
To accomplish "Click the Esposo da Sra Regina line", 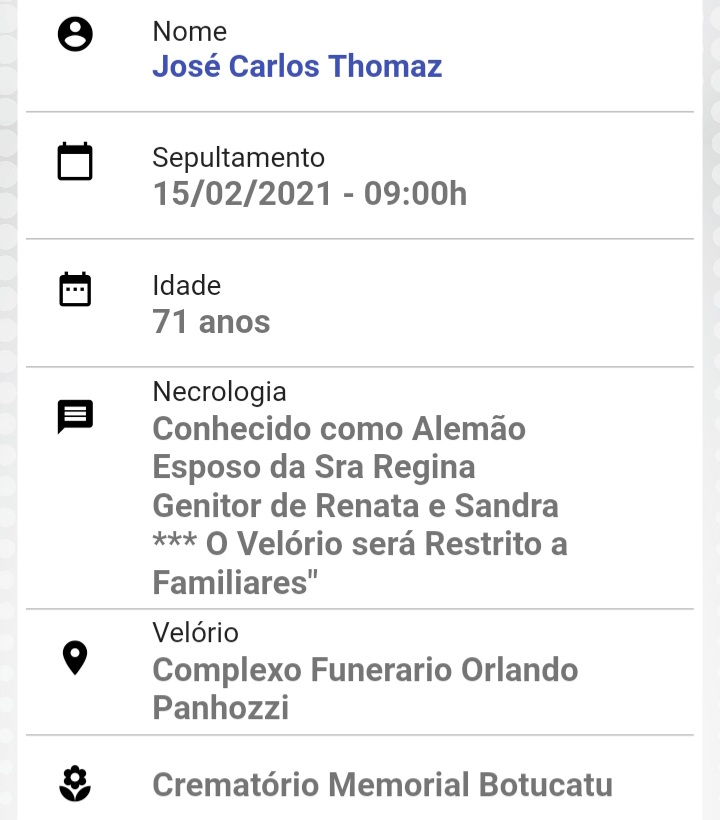I will [x=314, y=467].
